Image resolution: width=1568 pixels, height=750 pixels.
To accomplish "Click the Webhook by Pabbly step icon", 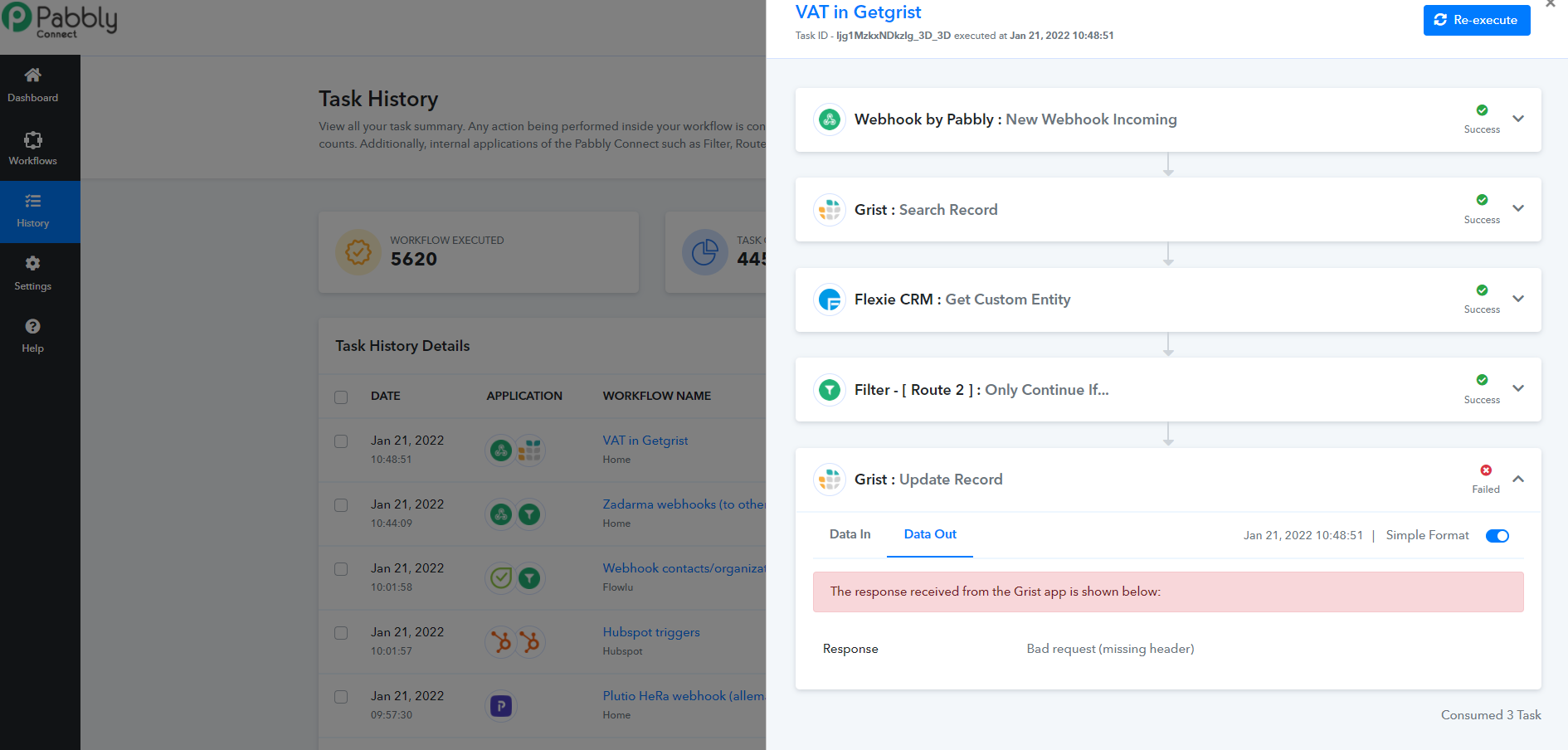I will tap(830, 119).
